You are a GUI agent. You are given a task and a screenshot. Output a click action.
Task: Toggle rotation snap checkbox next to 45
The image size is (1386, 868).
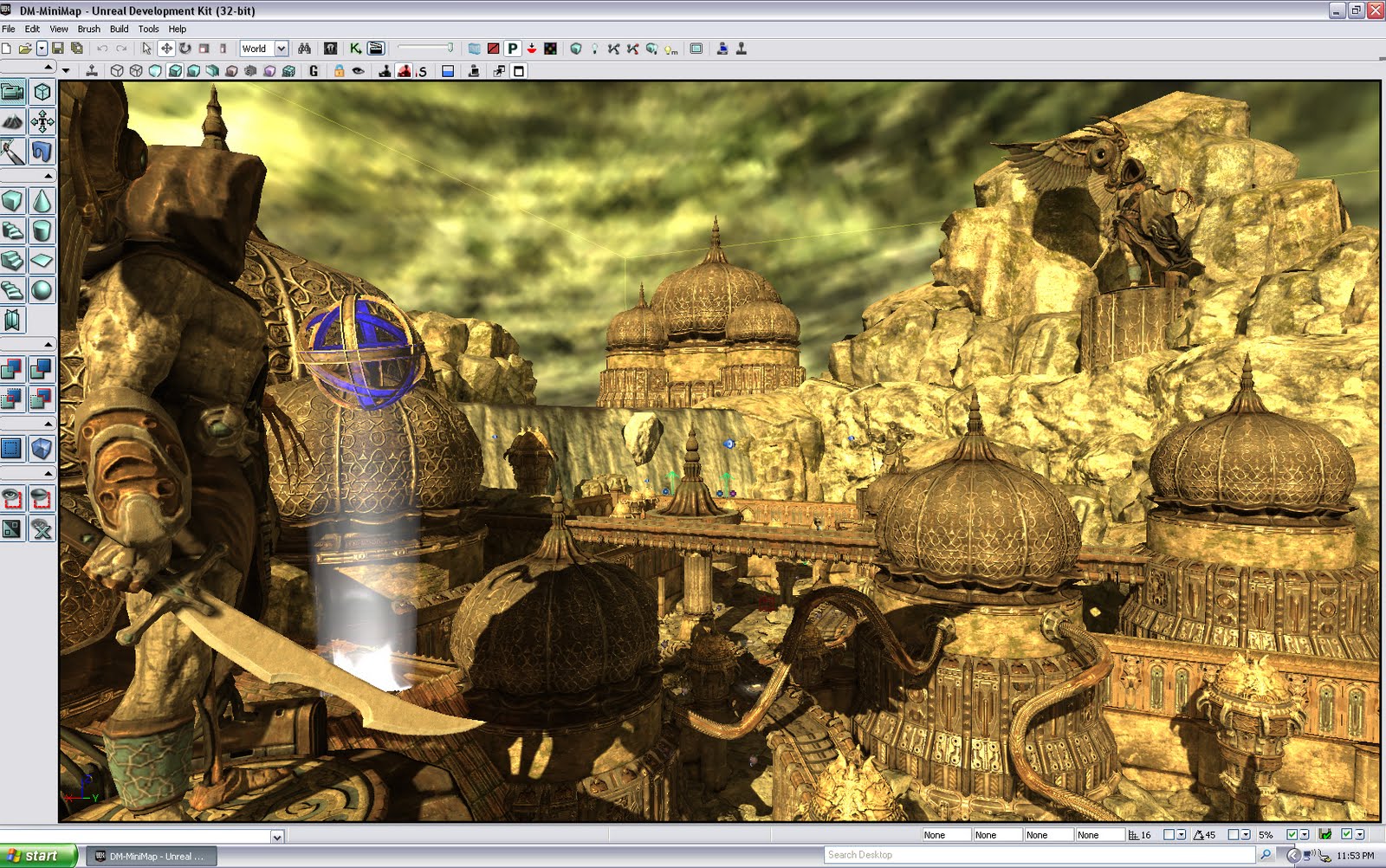pos(1234,835)
